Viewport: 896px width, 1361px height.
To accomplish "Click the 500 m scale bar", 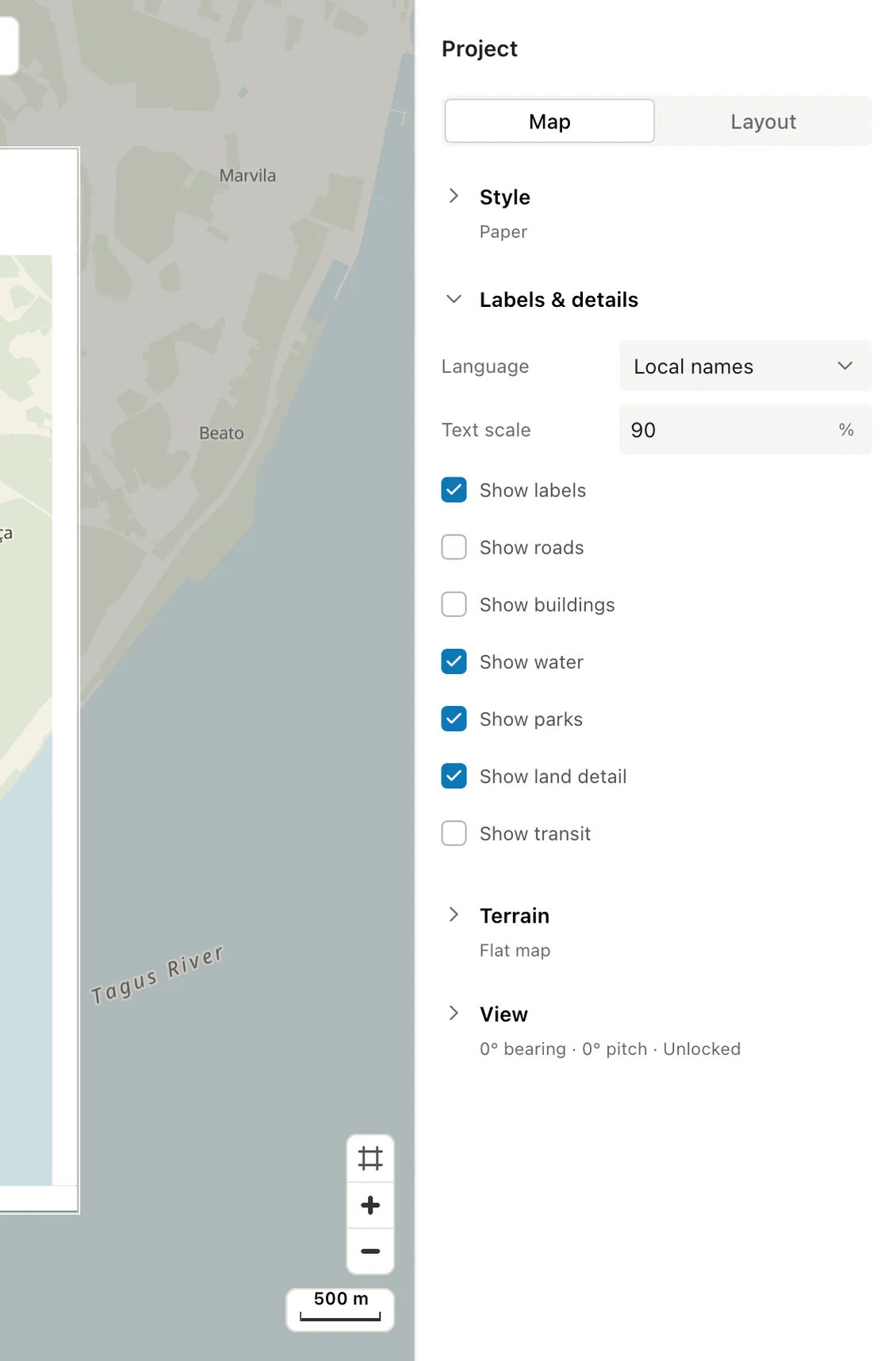I will pyautogui.click(x=340, y=1309).
